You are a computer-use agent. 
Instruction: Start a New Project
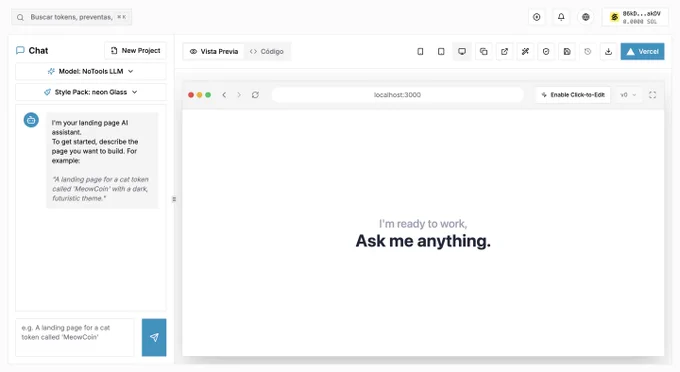135,51
